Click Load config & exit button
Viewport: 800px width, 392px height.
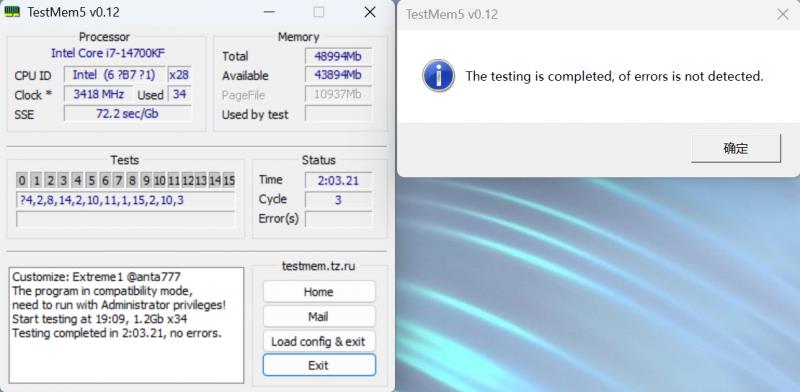[319, 341]
